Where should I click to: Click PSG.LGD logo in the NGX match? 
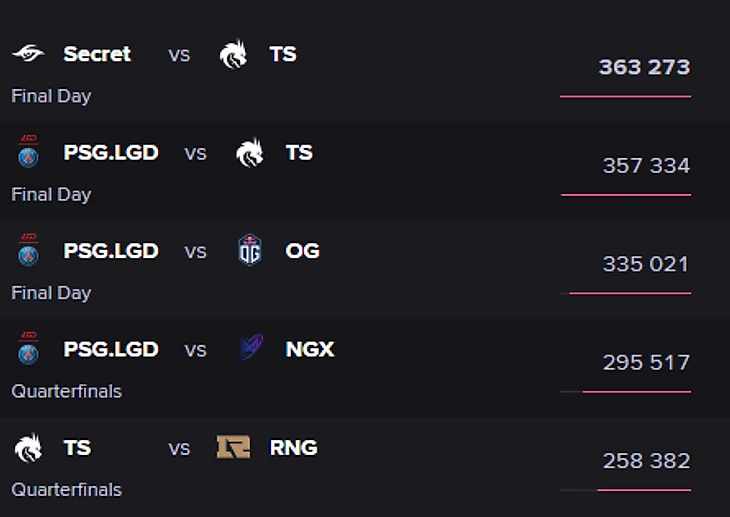(28, 348)
